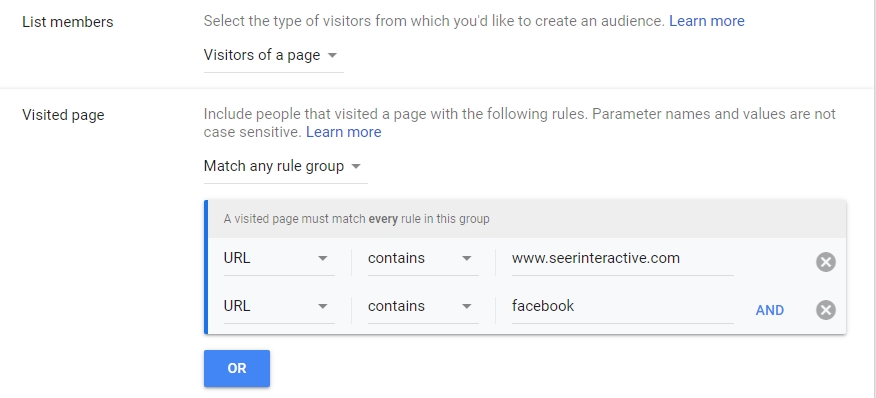The height and width of the screenshot is (398, 876).
Task: Click the www.seerinteractive.com value field
Action: (x=622, y=259)
